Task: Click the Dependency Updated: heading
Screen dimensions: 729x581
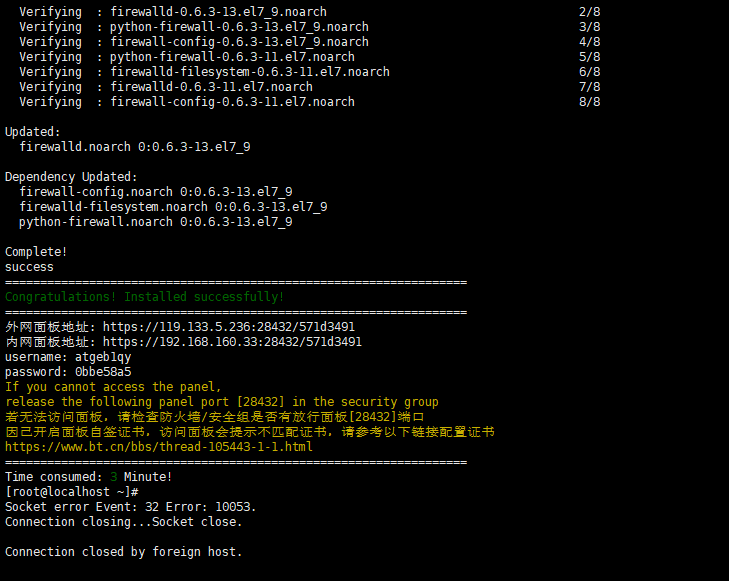Action: point(71,177)
